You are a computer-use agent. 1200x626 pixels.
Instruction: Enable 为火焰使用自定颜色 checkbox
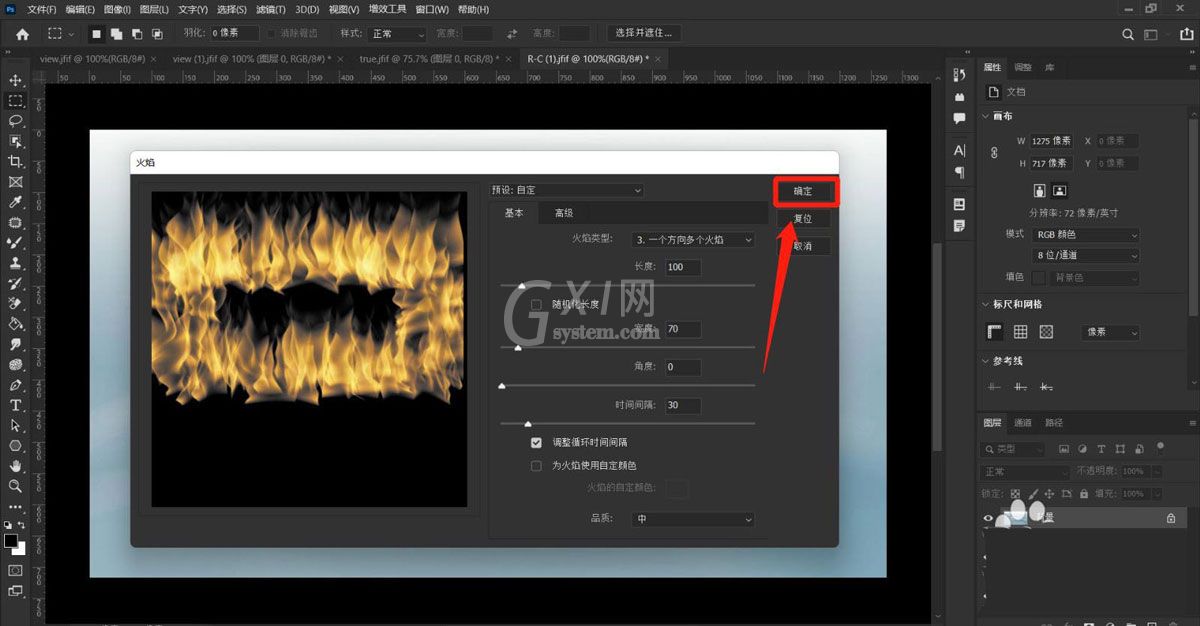point(537,465)
